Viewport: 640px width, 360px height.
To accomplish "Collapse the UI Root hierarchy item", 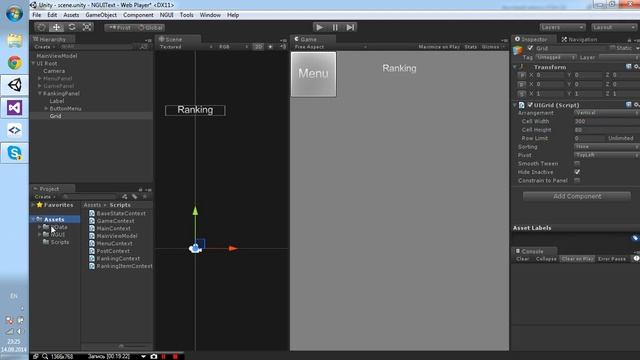I will click(x=33, y=64).
